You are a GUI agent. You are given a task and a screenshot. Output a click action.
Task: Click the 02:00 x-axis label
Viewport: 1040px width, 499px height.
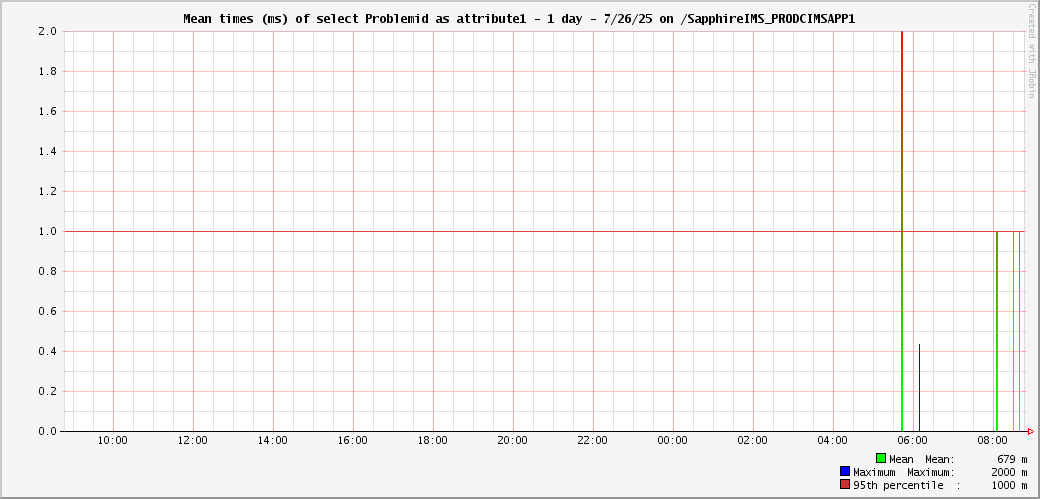(753, 441)
